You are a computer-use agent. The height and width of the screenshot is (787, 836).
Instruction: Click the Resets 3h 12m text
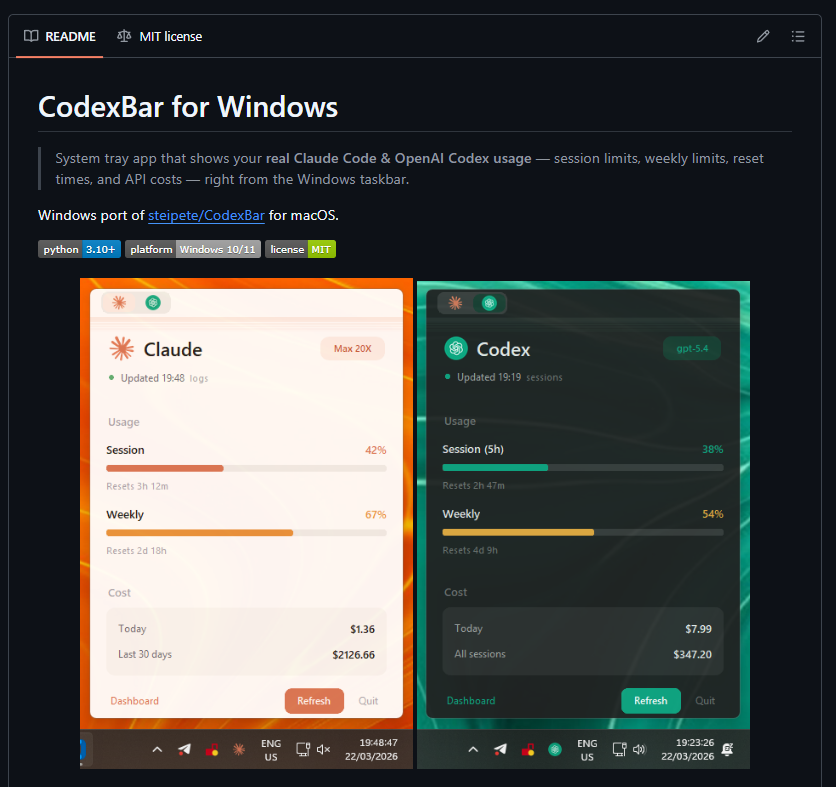point(137,486)
